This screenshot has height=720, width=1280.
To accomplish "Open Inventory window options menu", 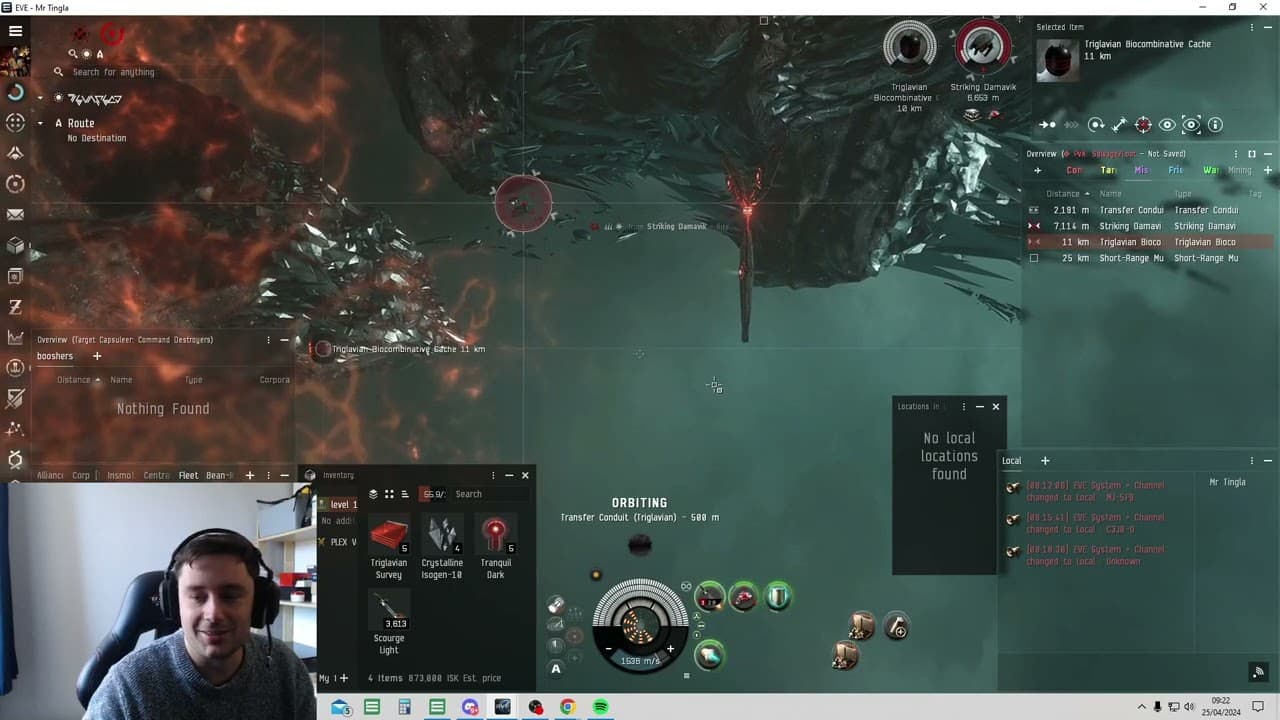I will (x=492, y=475).
